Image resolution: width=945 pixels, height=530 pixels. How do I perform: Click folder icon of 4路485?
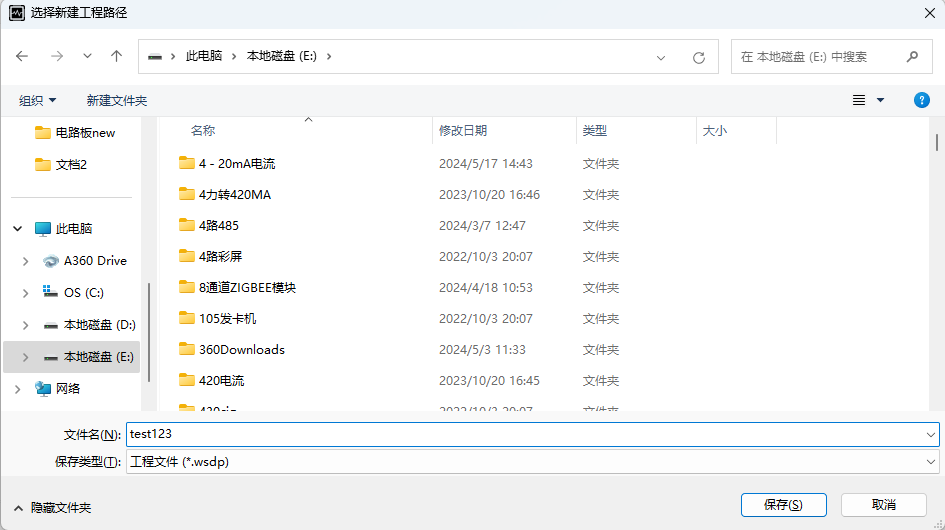[187, 225]
